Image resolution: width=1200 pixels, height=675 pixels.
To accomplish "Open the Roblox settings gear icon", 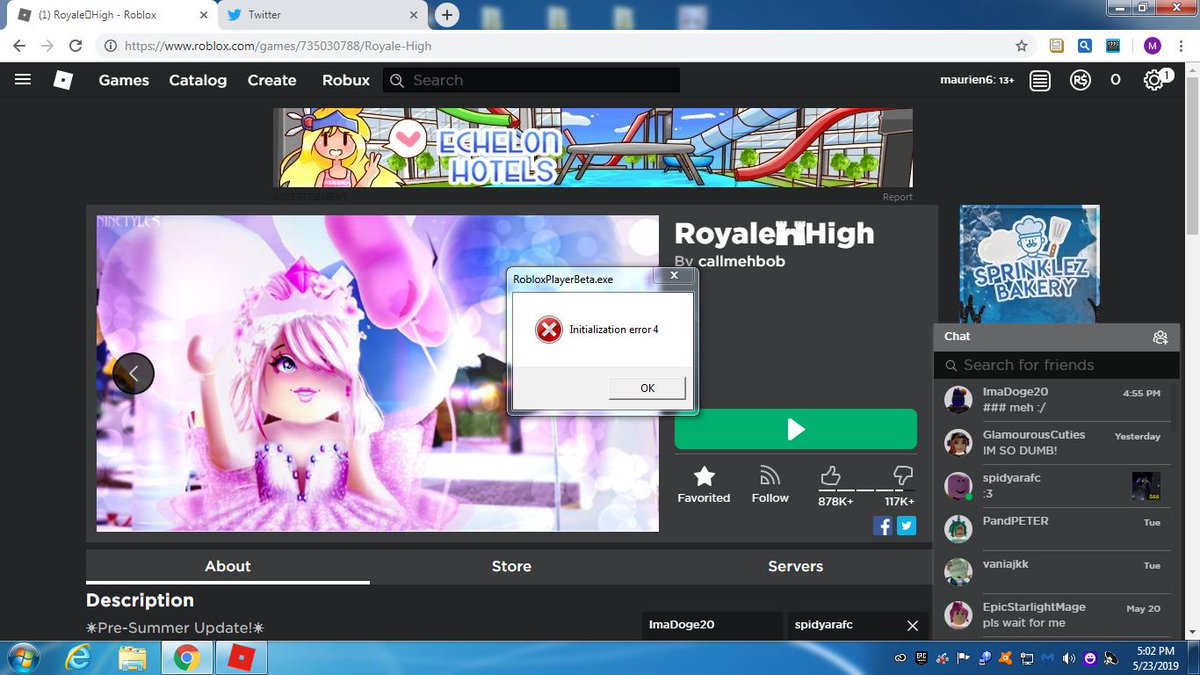I will [1153, 80].
